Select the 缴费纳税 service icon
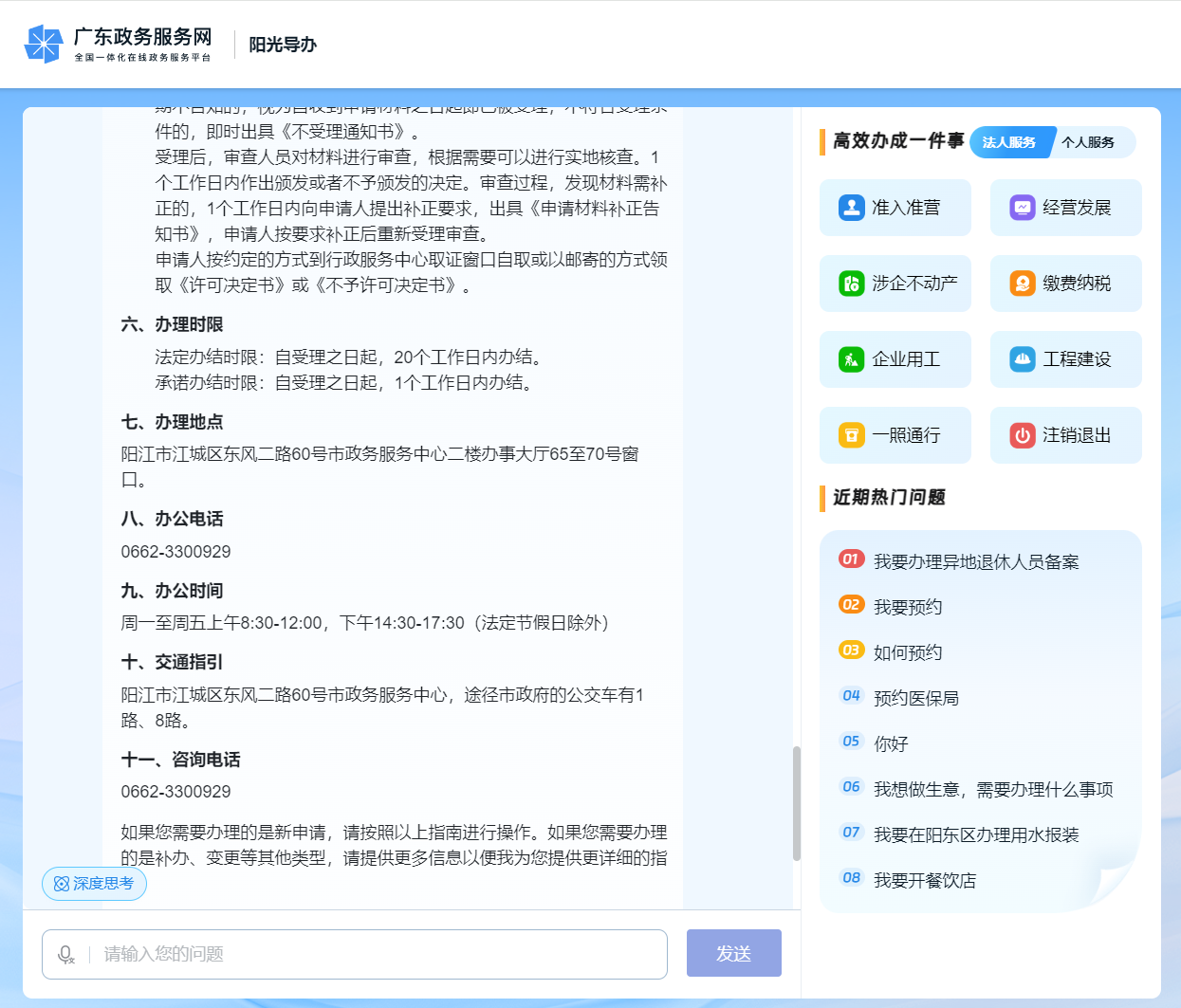1181x1008 pixels. click(1065, 283)
